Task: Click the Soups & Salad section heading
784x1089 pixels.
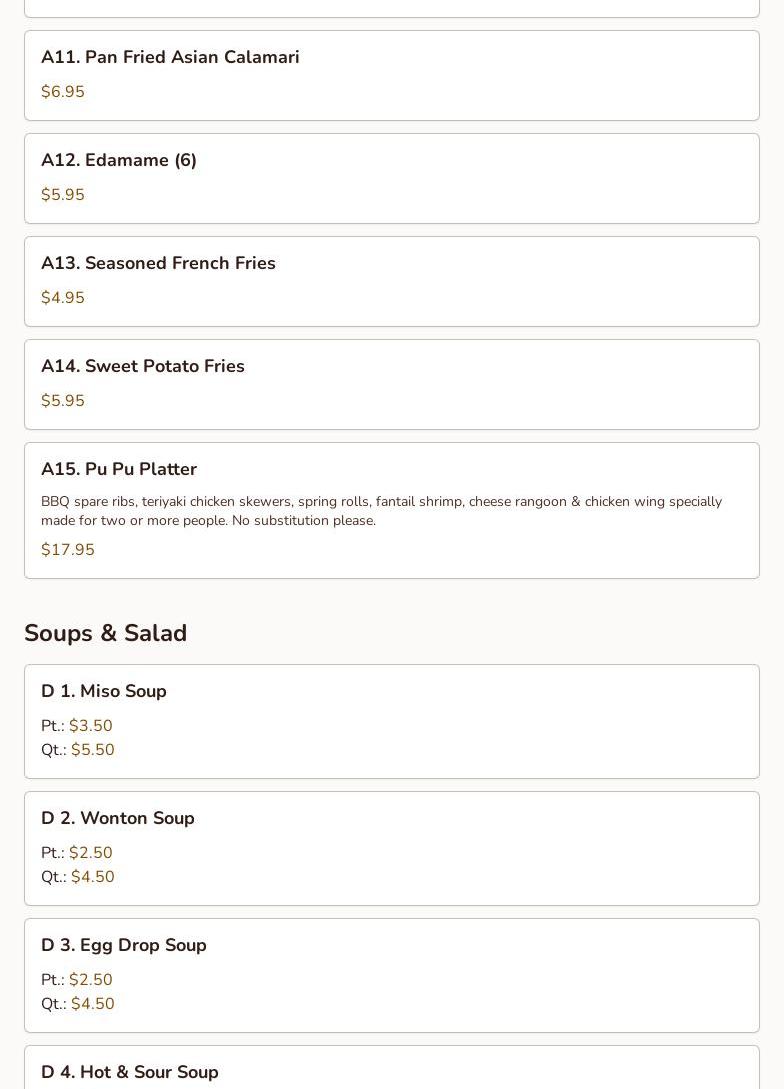Action: point(106,633)
